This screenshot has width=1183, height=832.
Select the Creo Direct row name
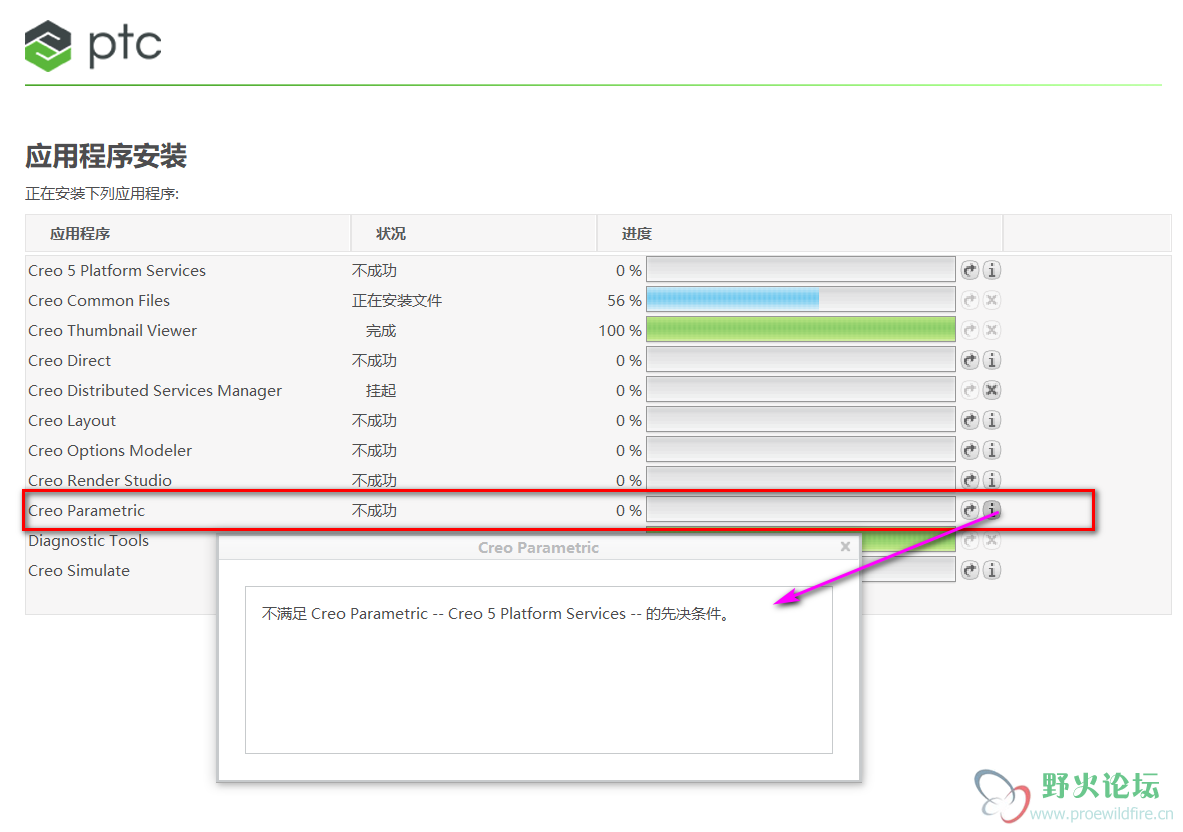[x=69, y=361]
